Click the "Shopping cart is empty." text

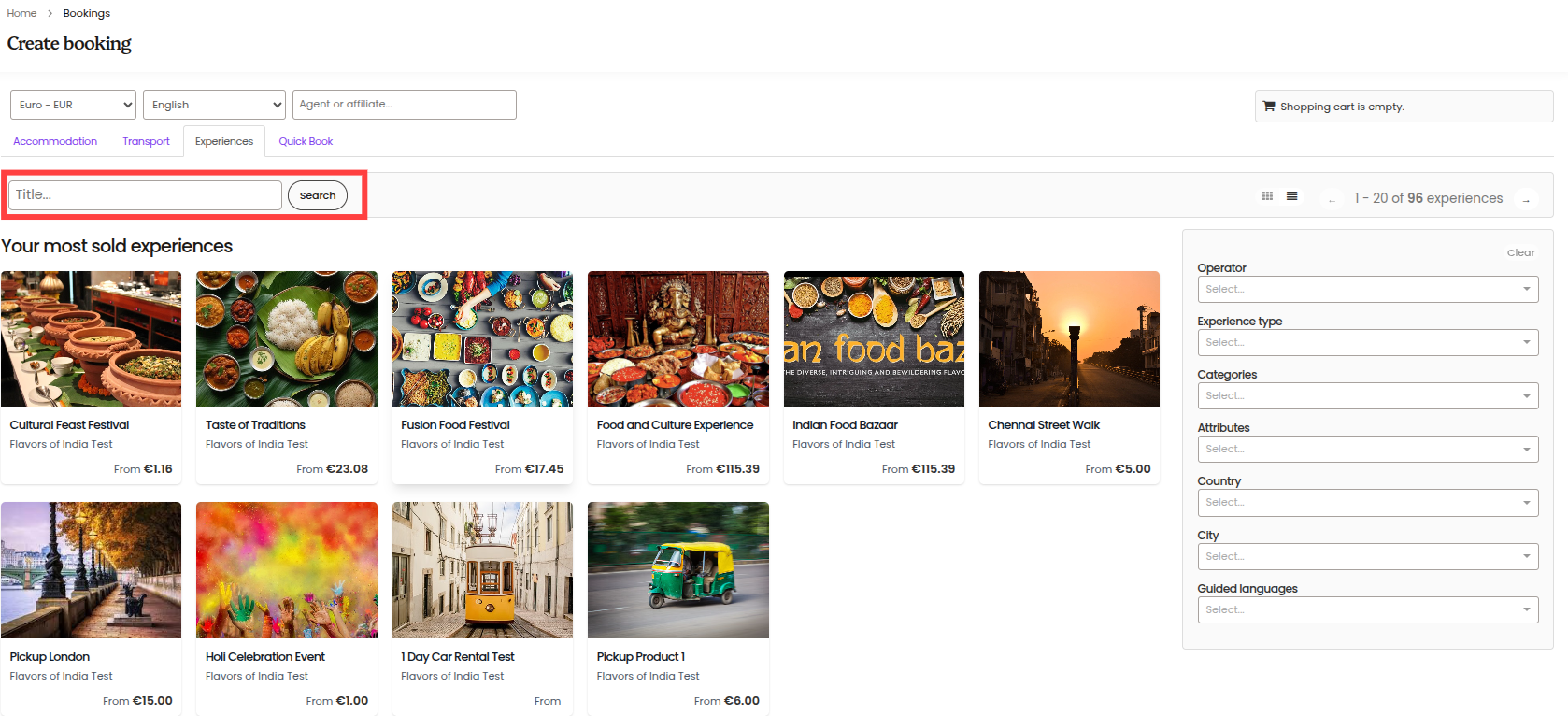(1342, 107)
